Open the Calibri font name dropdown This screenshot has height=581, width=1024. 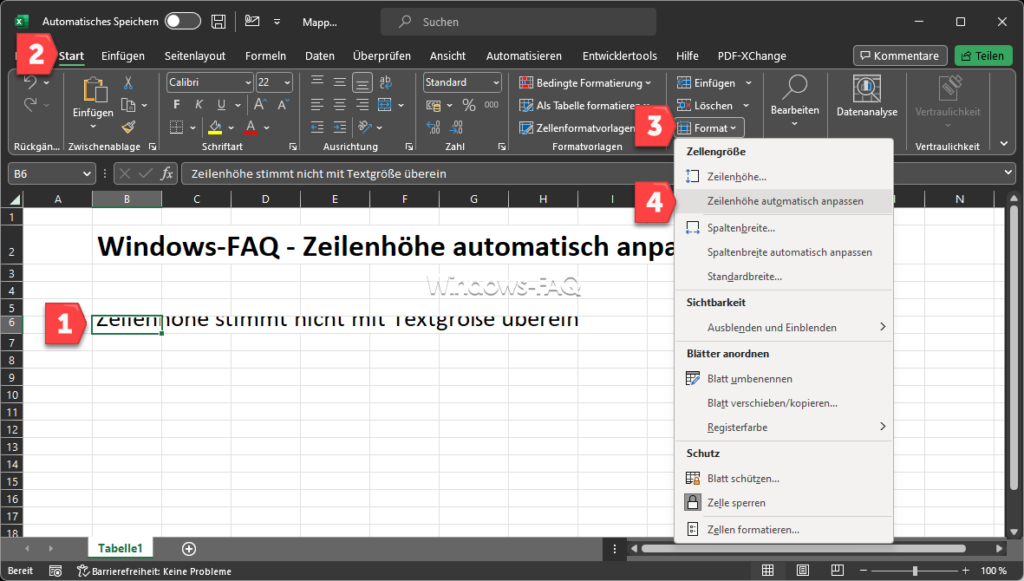[x=248, y=83]
